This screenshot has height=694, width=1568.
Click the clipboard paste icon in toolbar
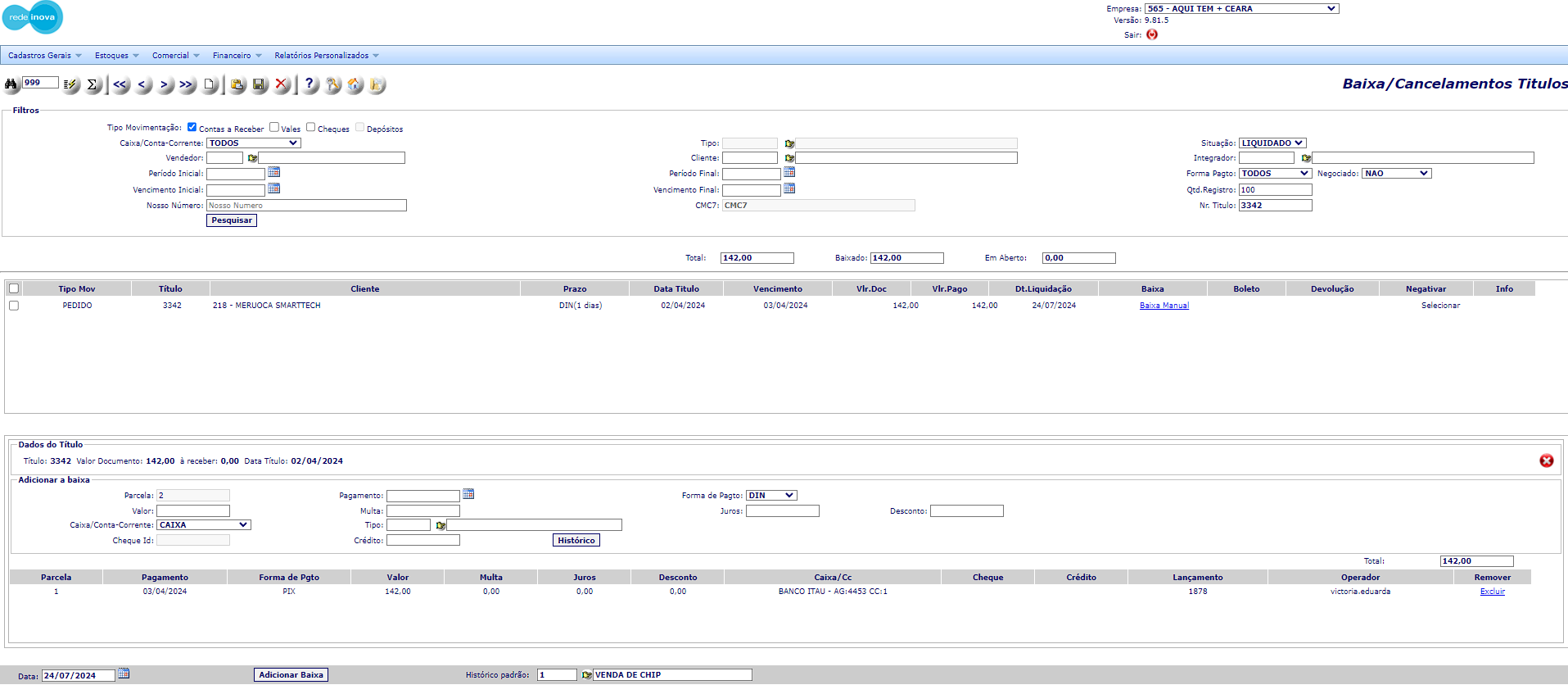coord(237,84)
